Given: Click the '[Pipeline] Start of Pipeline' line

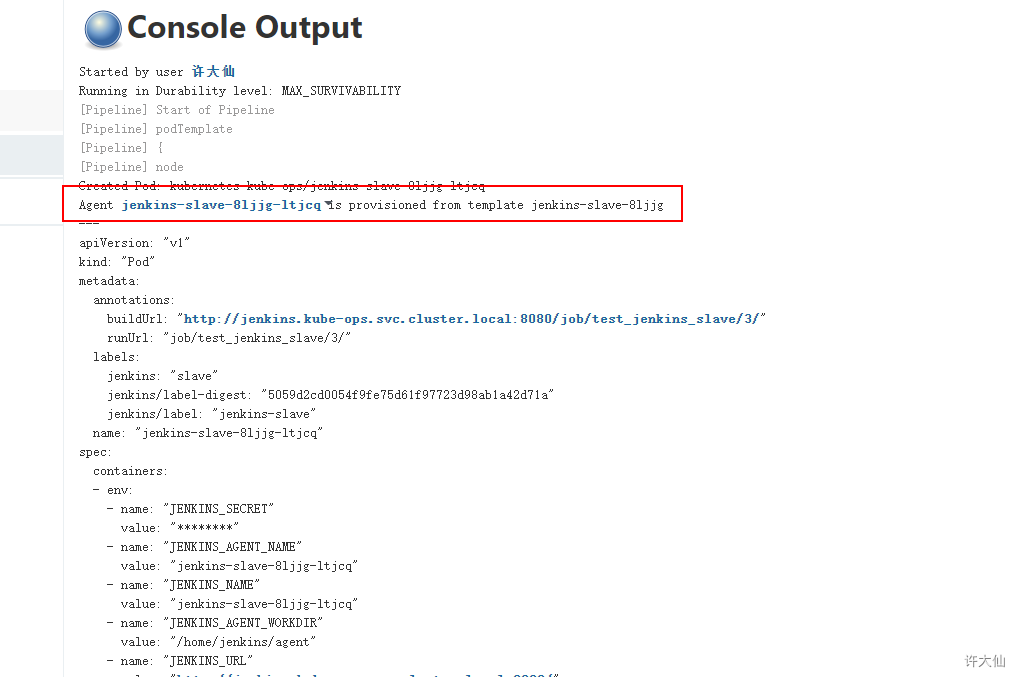Looking at the screenshot, I should [x=176, y=110].
